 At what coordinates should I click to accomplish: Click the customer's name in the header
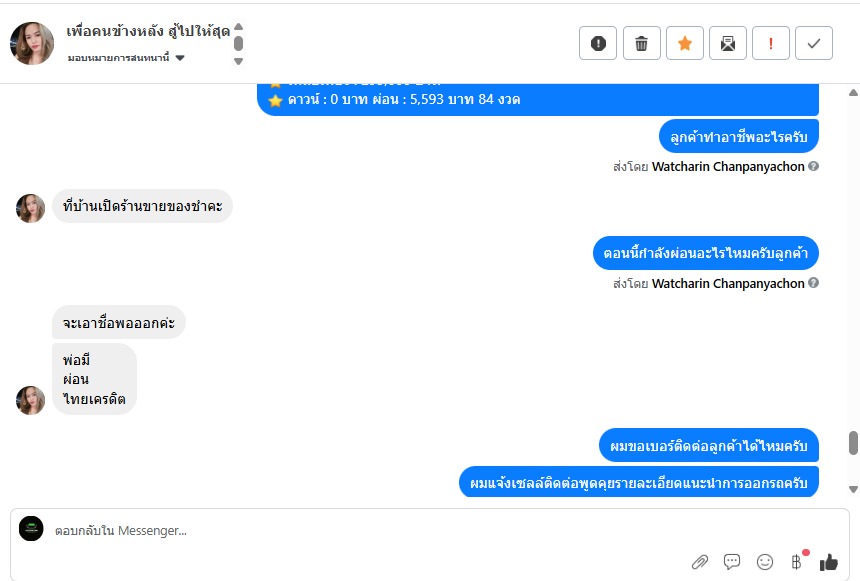point(148,31)
